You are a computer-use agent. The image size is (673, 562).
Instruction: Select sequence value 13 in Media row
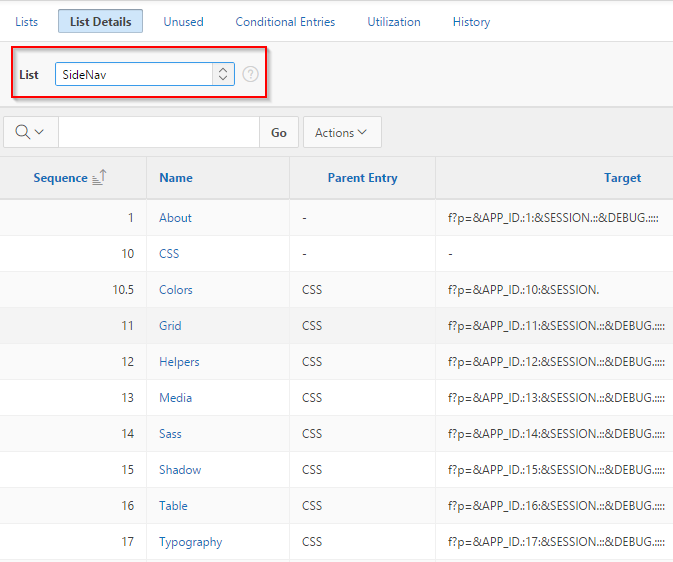[x=127, y=398]
